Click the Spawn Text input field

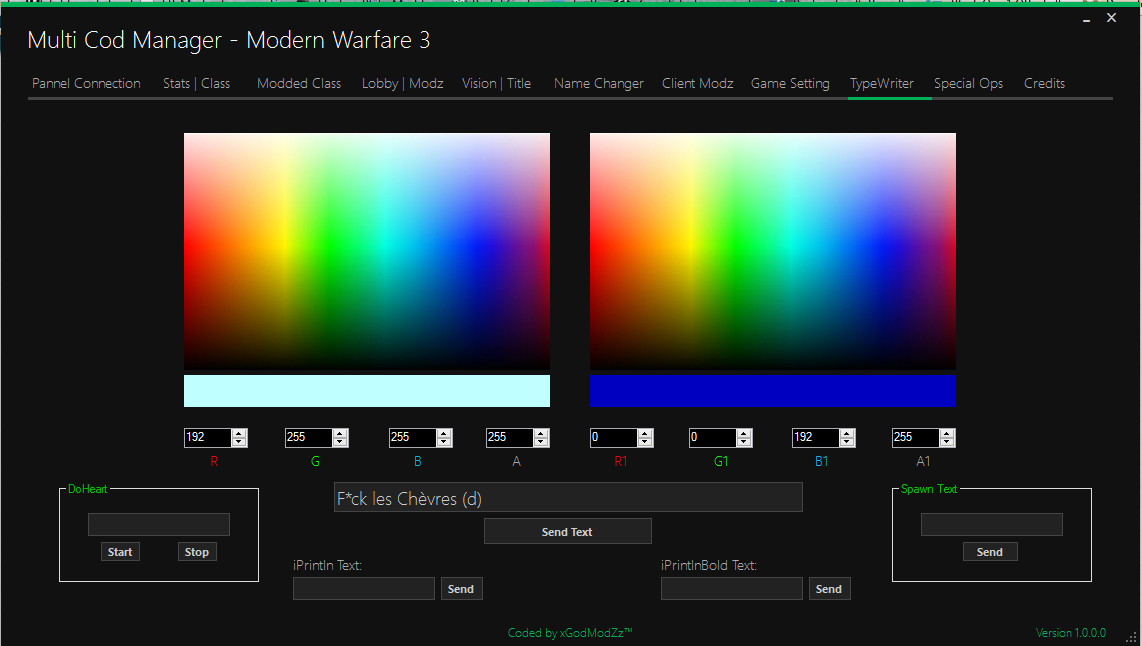pos(992,524)
